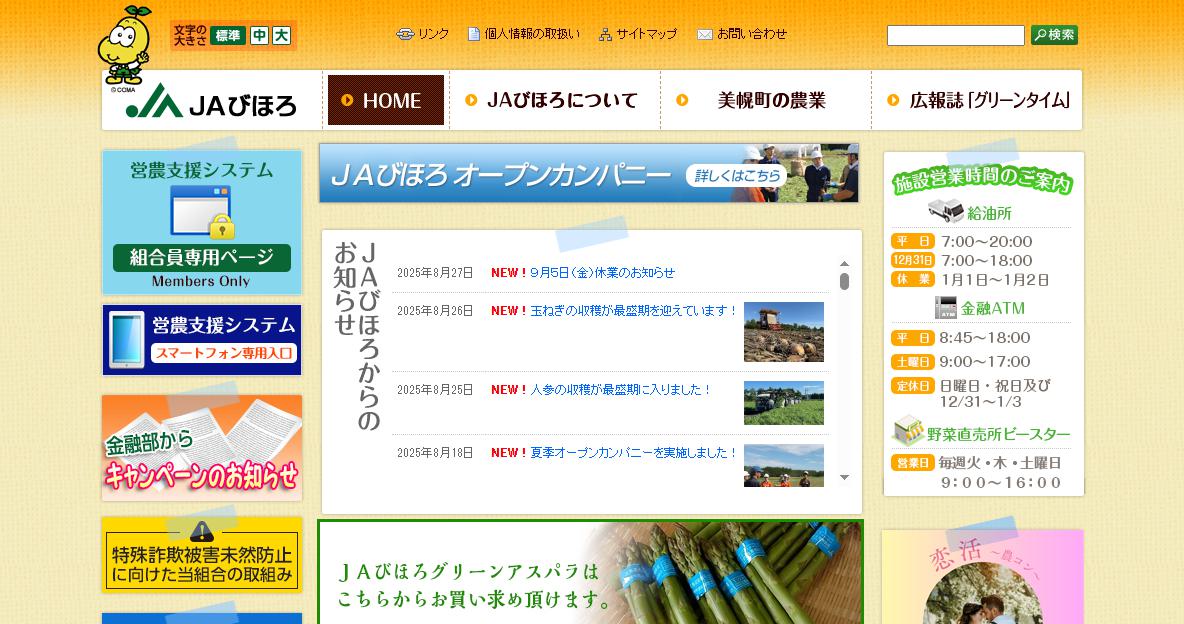Viewport: 1184px width, 624px height.
Task: Click news list scroll down arrow
Action: tap(844, 477)
